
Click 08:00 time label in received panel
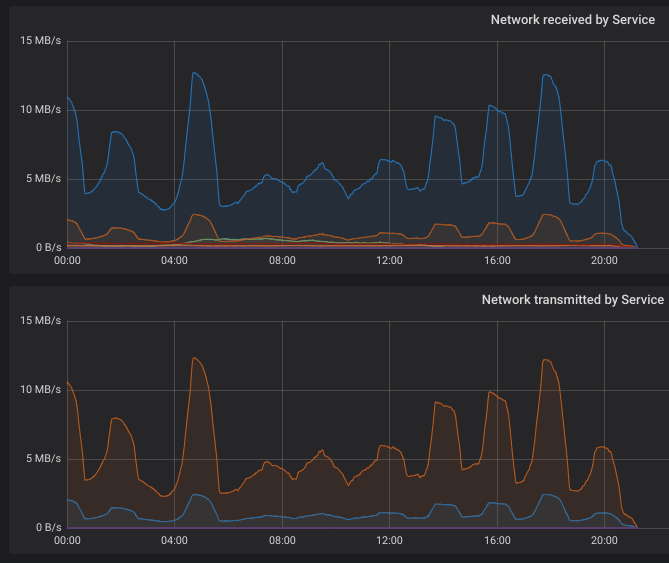(282, 260)
